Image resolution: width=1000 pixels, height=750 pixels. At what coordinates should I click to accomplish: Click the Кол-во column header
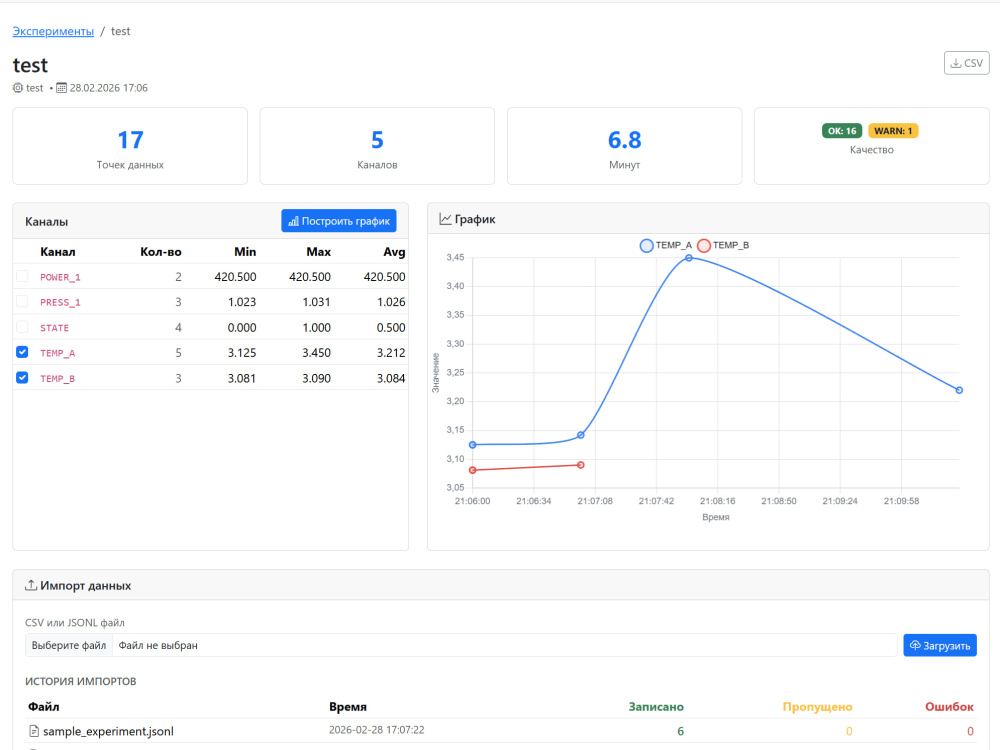pyautogui.click(x=161, y=252)
